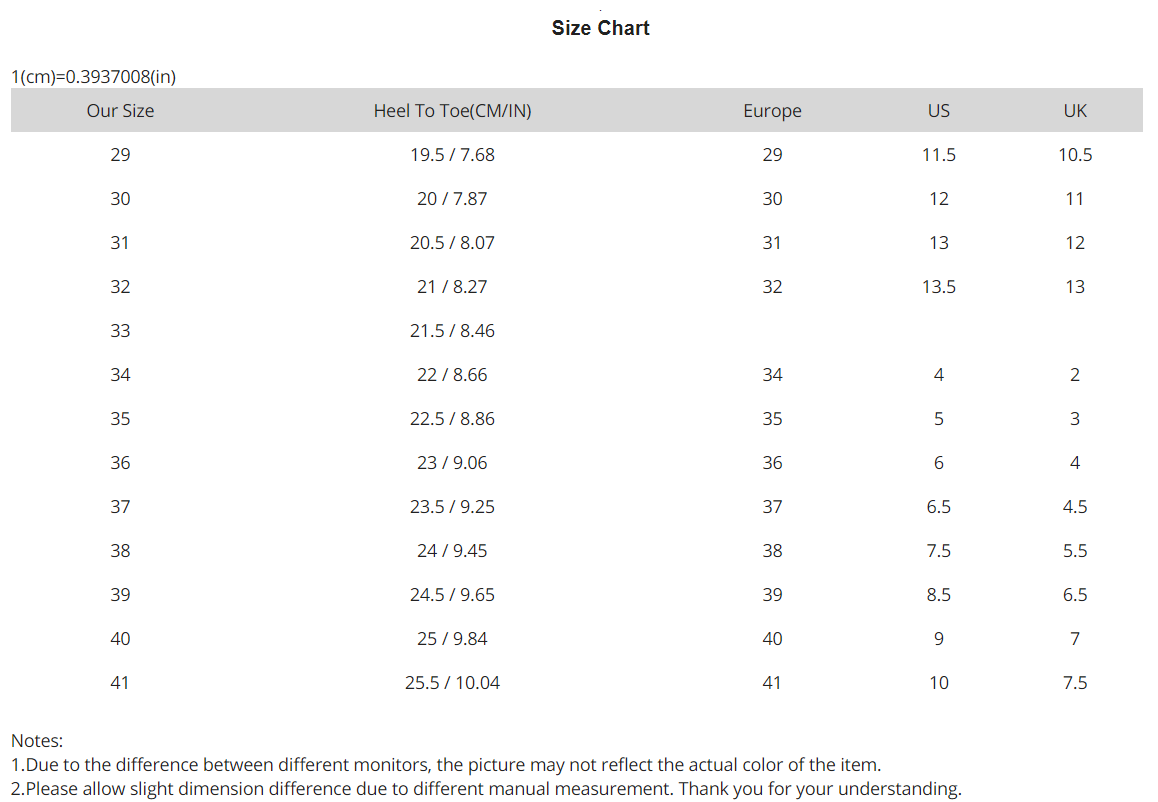Select Europe size 36 cell
This screenshot has height=802, width=1158.
[x=772, y=463]
